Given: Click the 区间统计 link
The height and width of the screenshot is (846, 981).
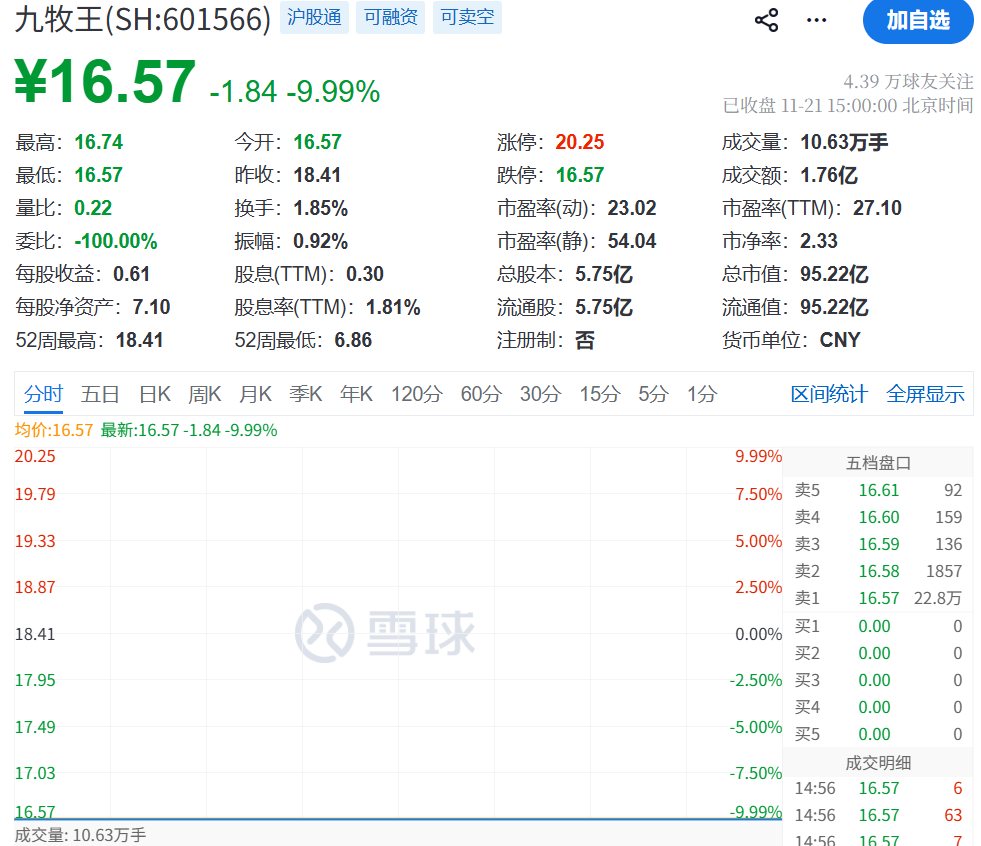Looking at the screenshot, I should click(x=828, y=394).
